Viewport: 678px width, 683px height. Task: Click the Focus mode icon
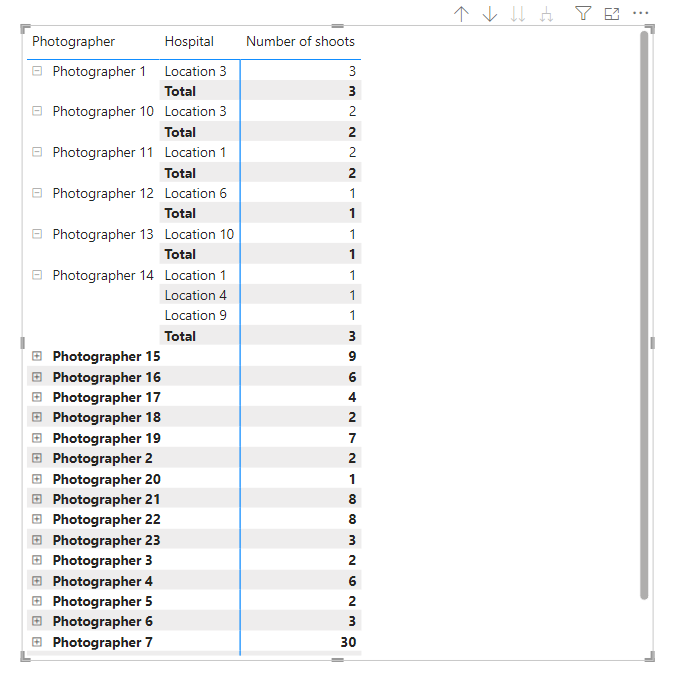point(612,14)
